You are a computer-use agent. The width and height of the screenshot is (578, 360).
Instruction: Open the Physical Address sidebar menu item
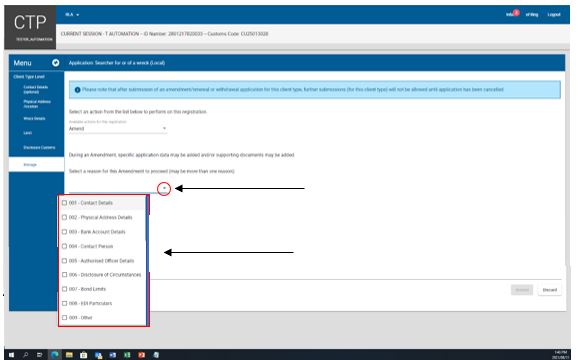[37, 104]
